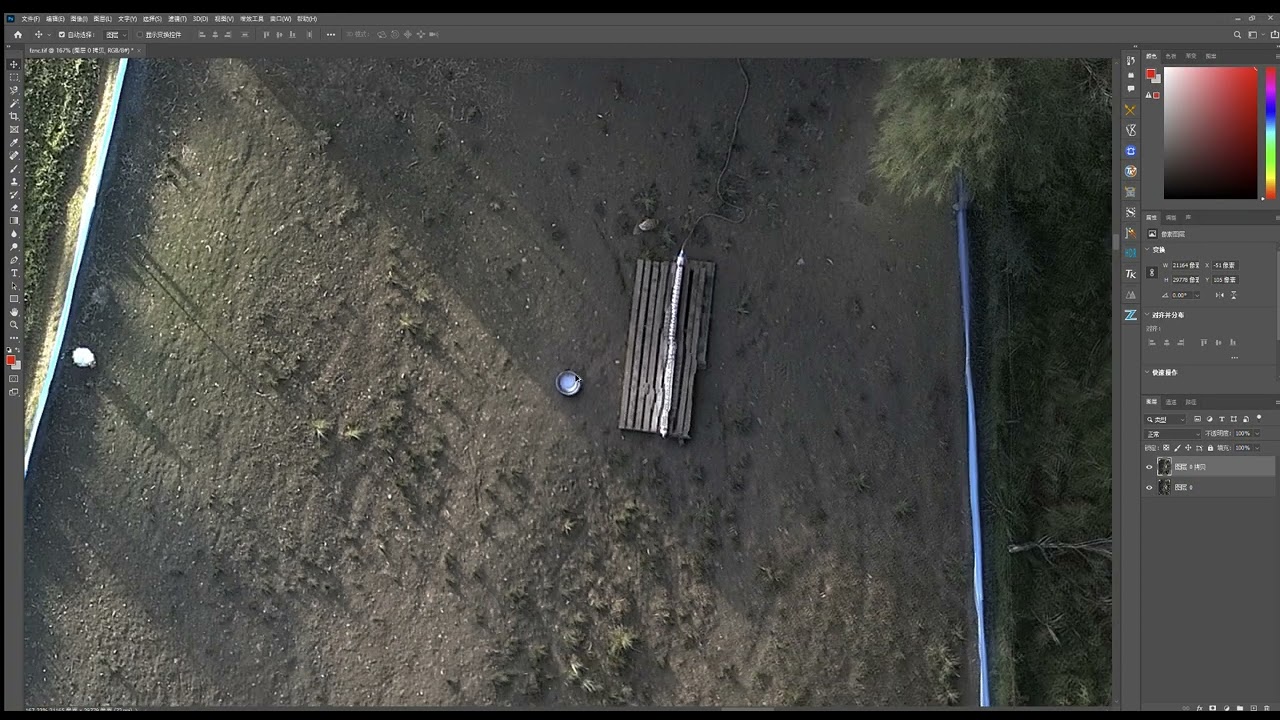Select the '图层 0' layer thumbnail

(1164, 487)
